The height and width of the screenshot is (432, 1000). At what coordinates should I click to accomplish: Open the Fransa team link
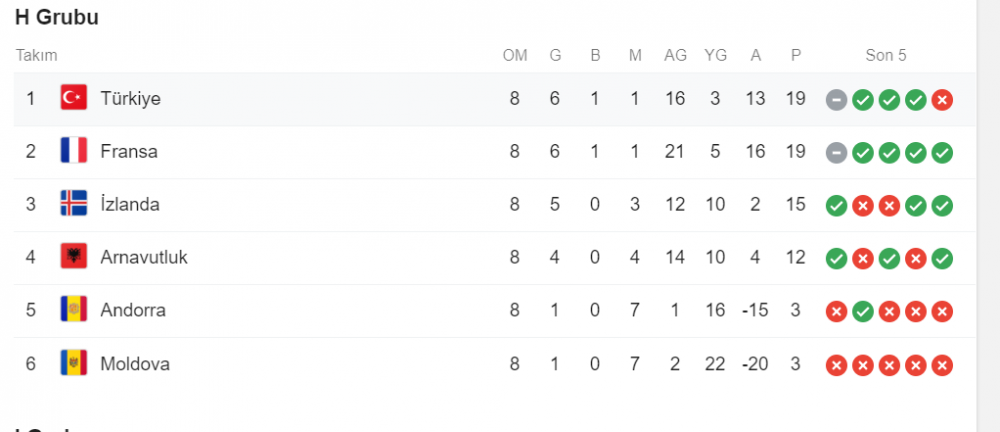[129, 151]
